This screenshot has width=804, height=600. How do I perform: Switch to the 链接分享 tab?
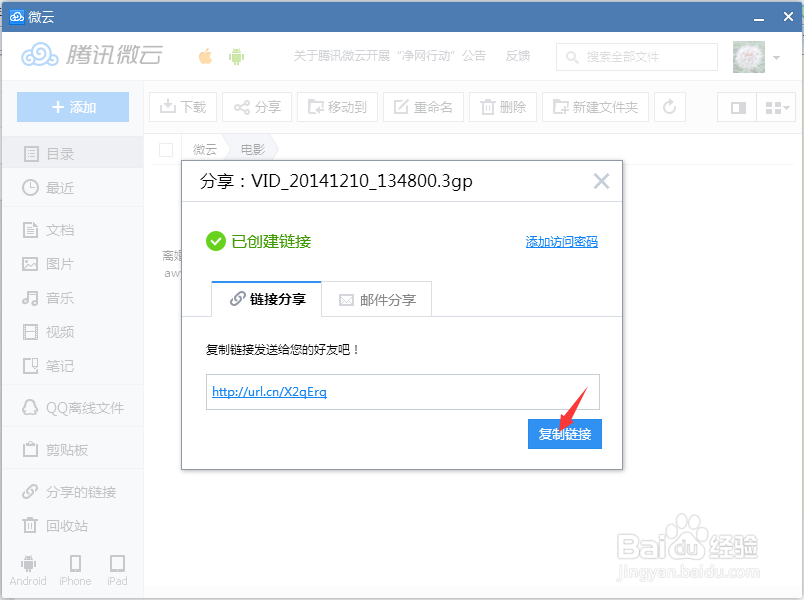pos(267,299)
